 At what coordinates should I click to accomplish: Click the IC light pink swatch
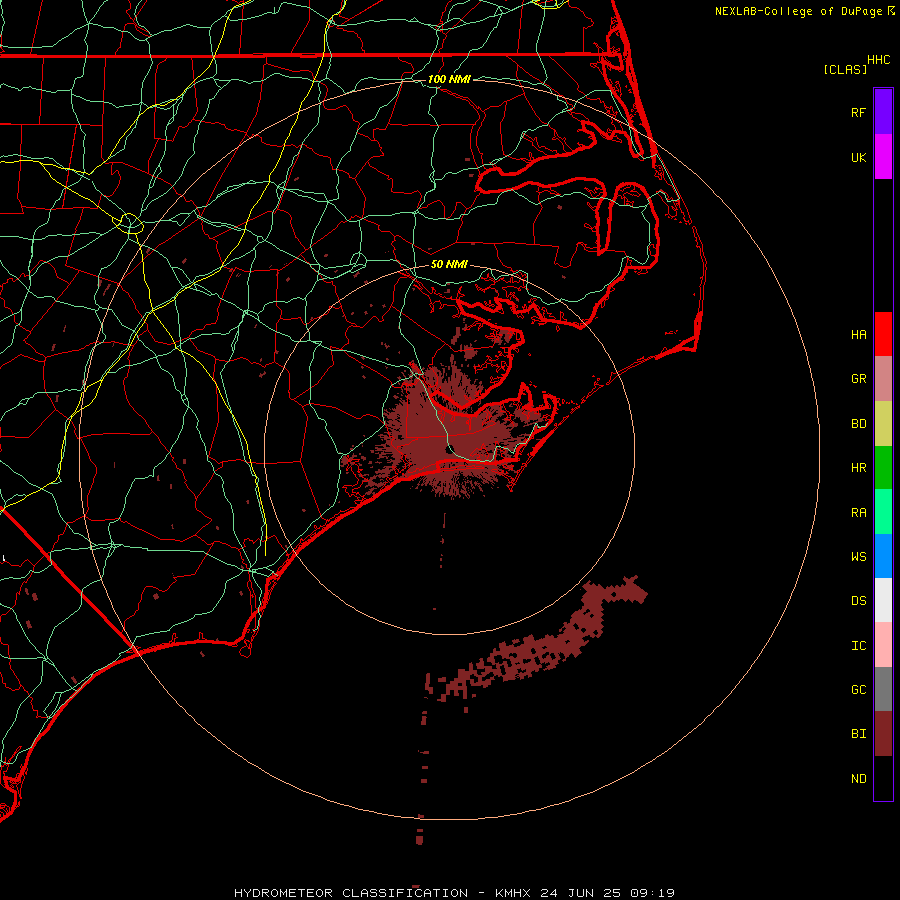(x=883, y=645)
